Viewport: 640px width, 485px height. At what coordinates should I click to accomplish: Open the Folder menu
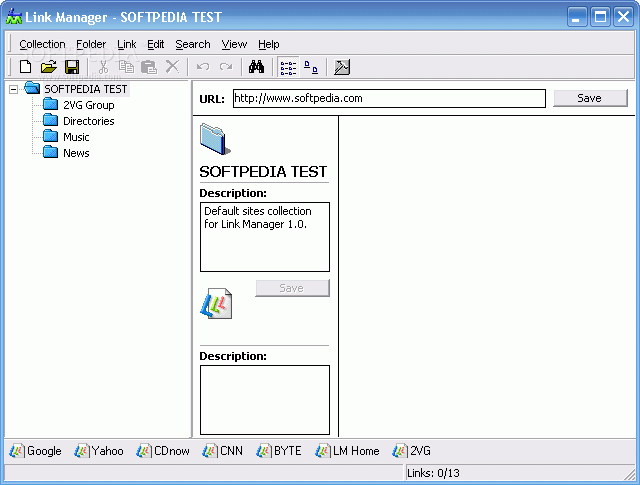pos(91,44)
